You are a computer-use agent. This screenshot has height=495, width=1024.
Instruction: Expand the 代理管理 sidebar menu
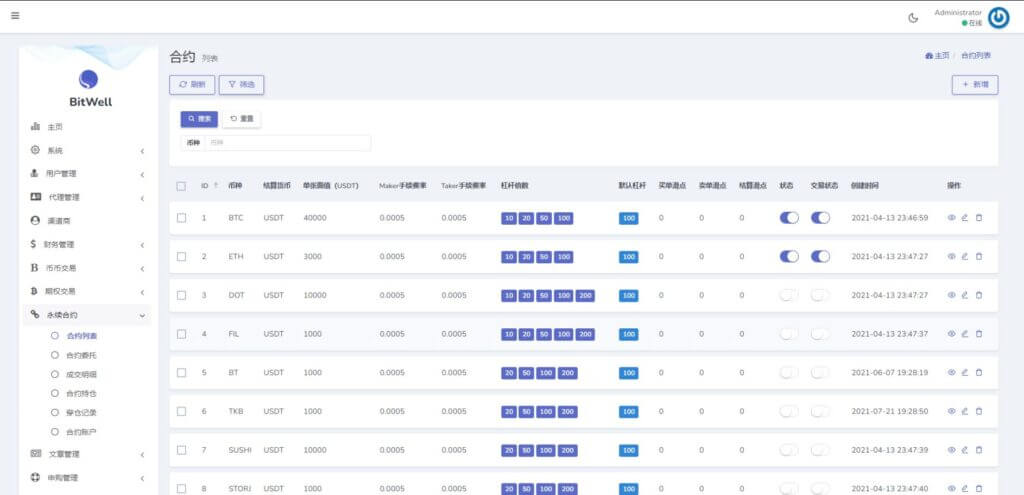click(87, 197)
